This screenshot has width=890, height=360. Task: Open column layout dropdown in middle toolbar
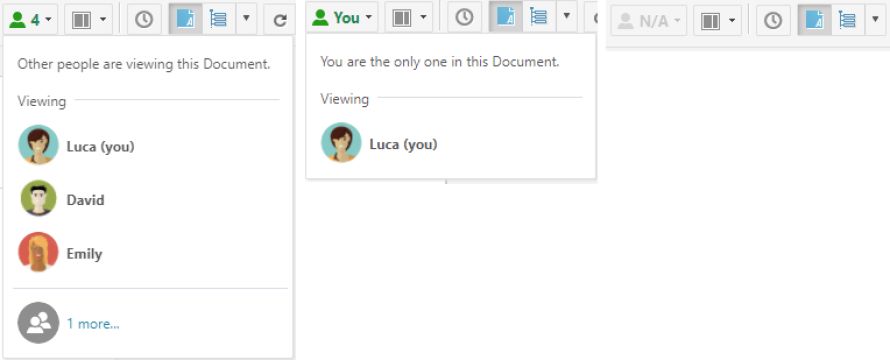409,18
